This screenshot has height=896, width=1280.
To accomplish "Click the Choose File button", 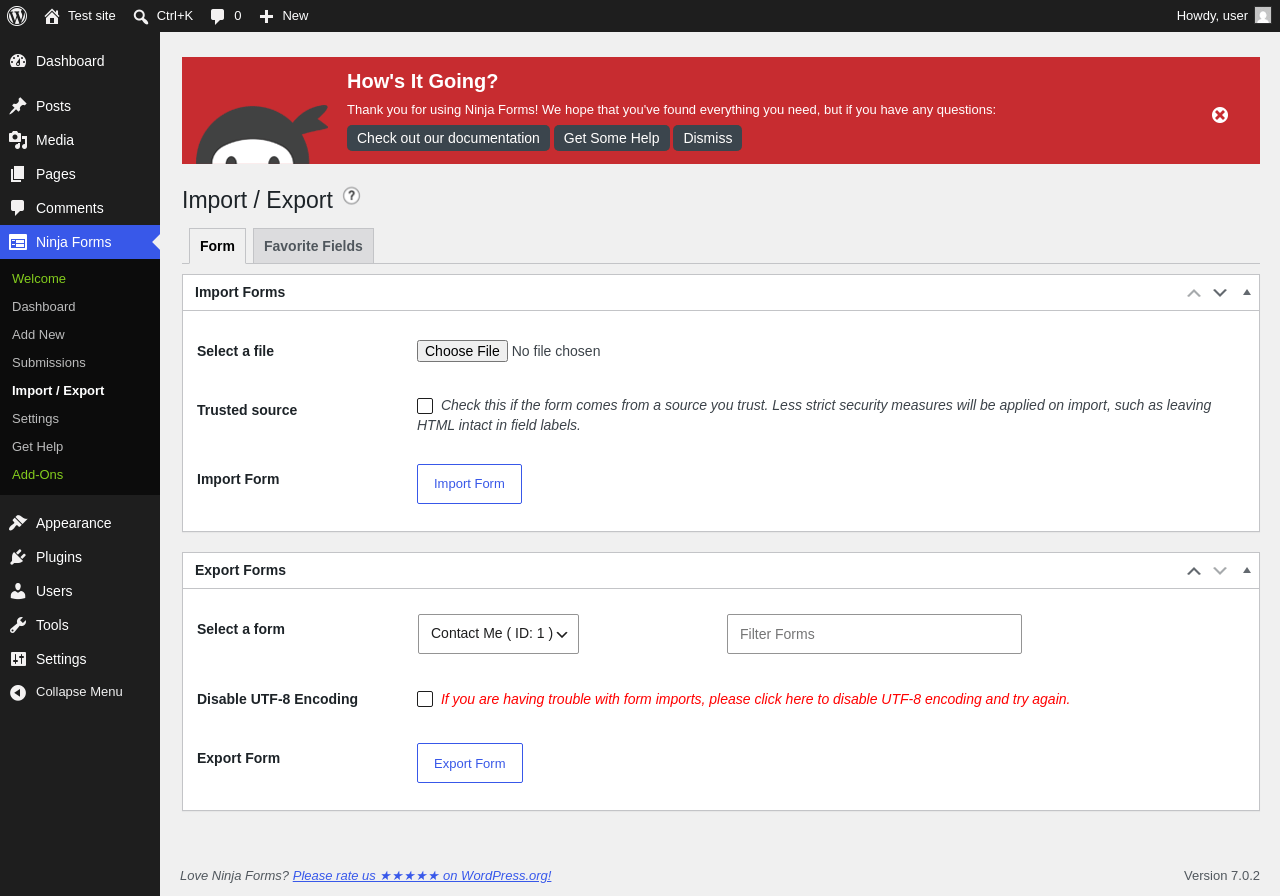I will [462, 351].
